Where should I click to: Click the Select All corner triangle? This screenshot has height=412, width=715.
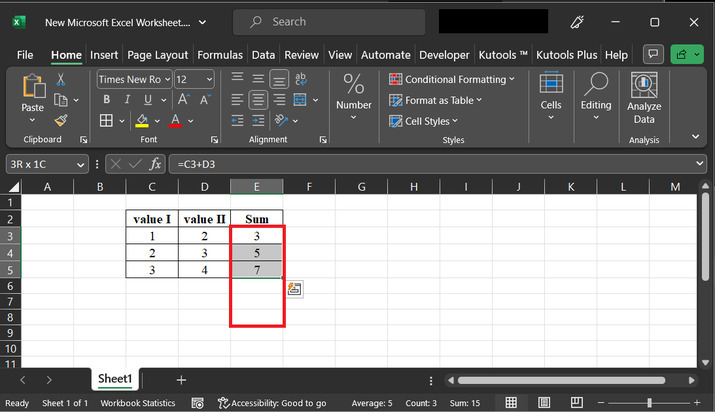[14, 187]
